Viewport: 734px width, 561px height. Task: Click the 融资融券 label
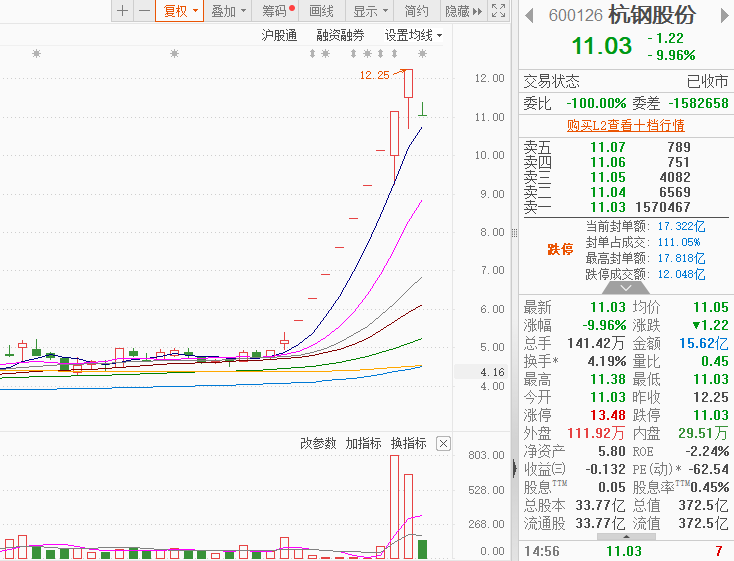coord(340,35)
